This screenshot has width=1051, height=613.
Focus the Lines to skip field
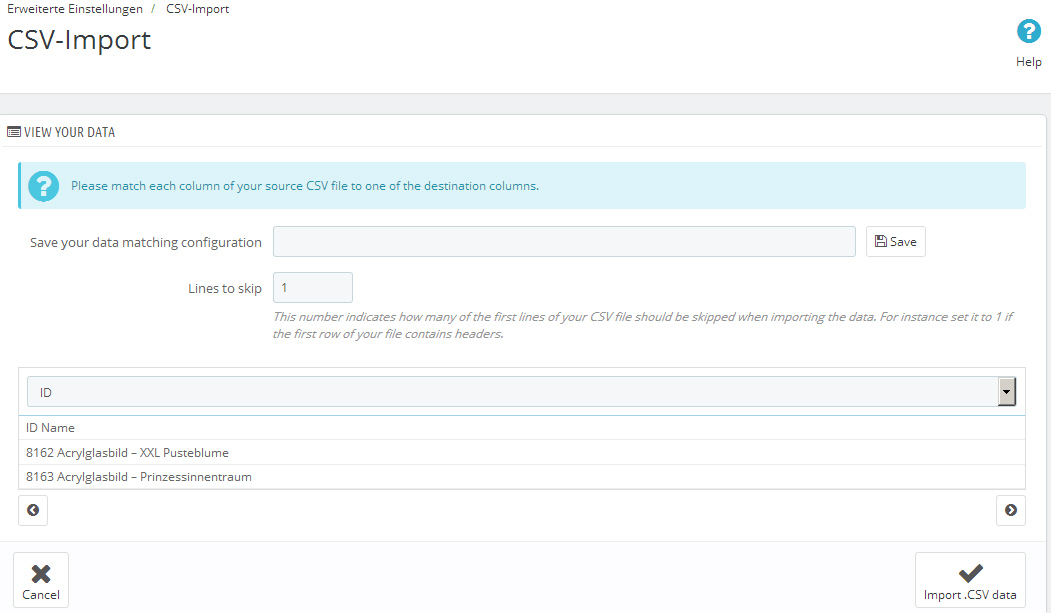point(313,287)
